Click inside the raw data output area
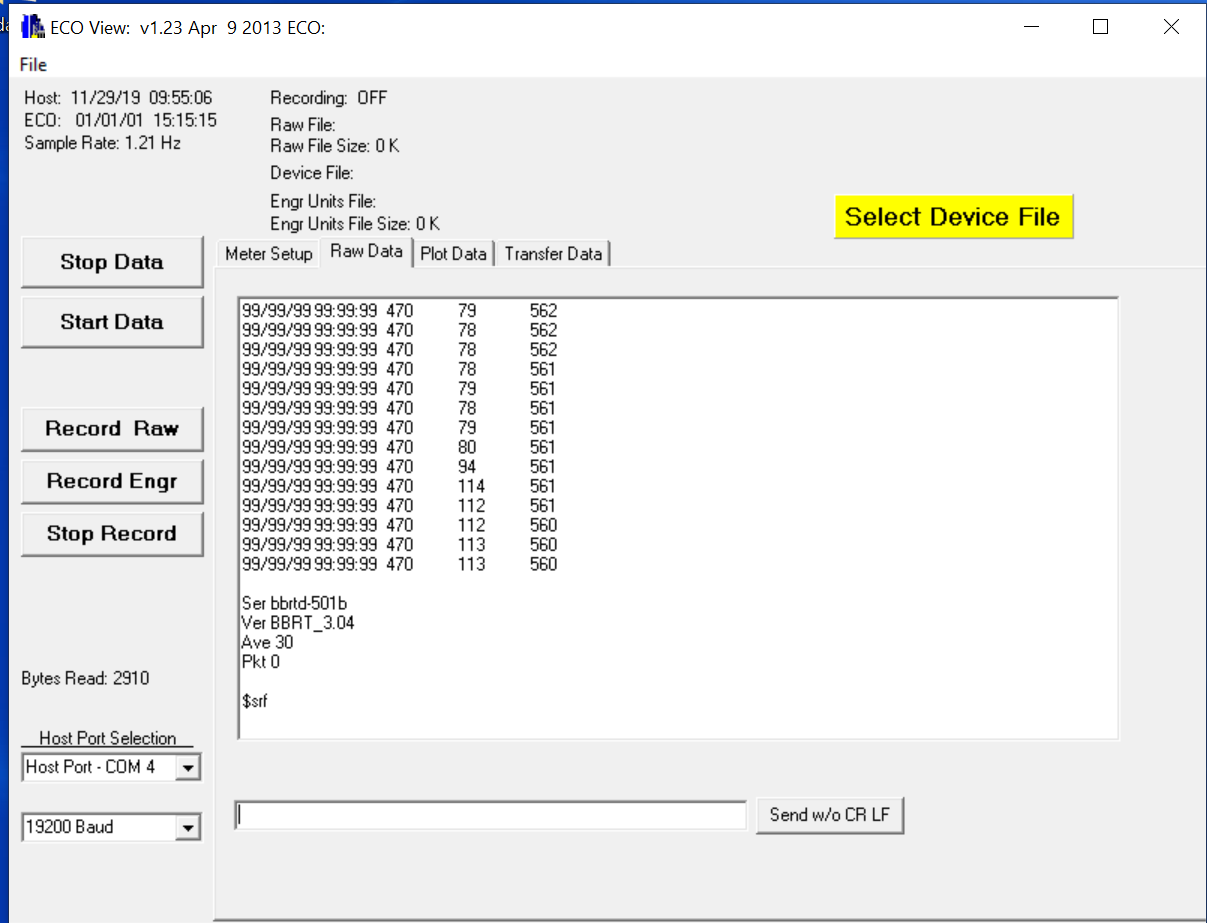 (800, 500)
